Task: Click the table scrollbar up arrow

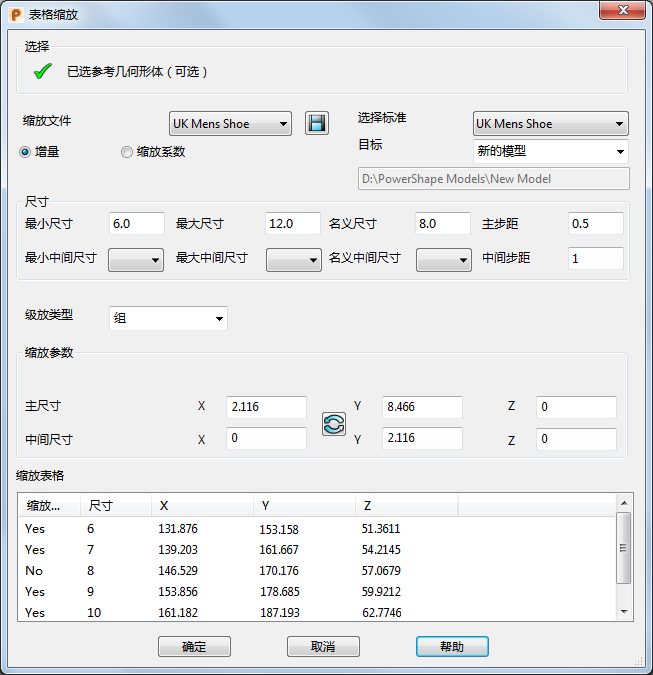Action: 624,503
